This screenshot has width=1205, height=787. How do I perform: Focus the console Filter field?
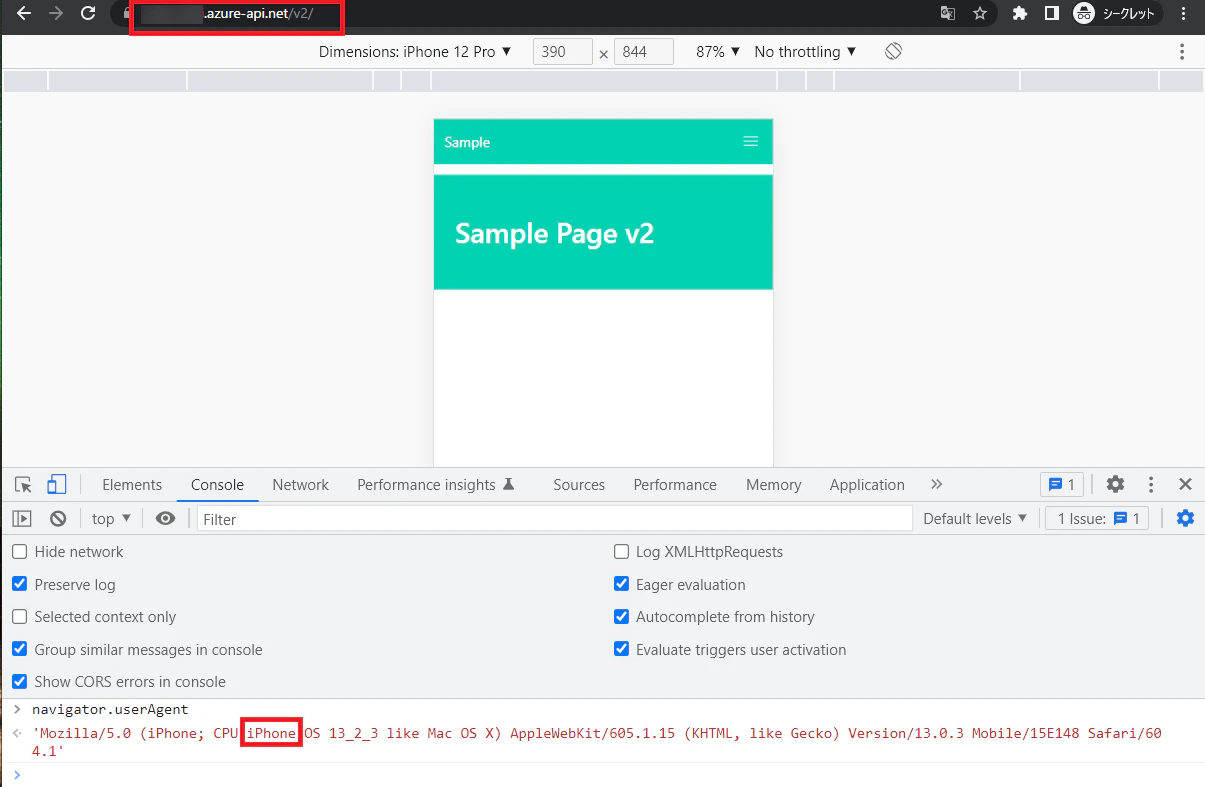554,519
